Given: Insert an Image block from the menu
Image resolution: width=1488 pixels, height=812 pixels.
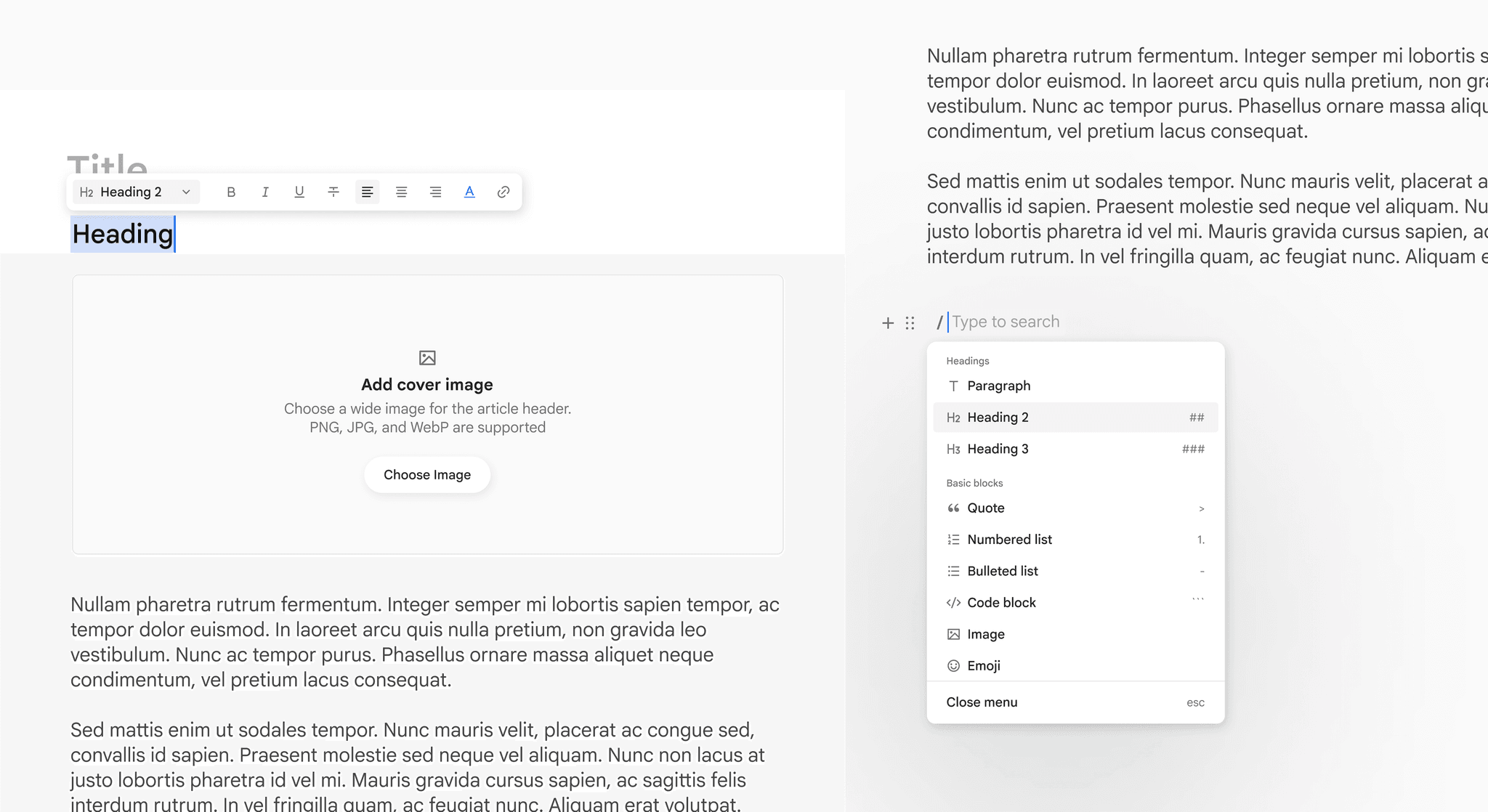Looking at the screenshot, I should (1075, 635).
